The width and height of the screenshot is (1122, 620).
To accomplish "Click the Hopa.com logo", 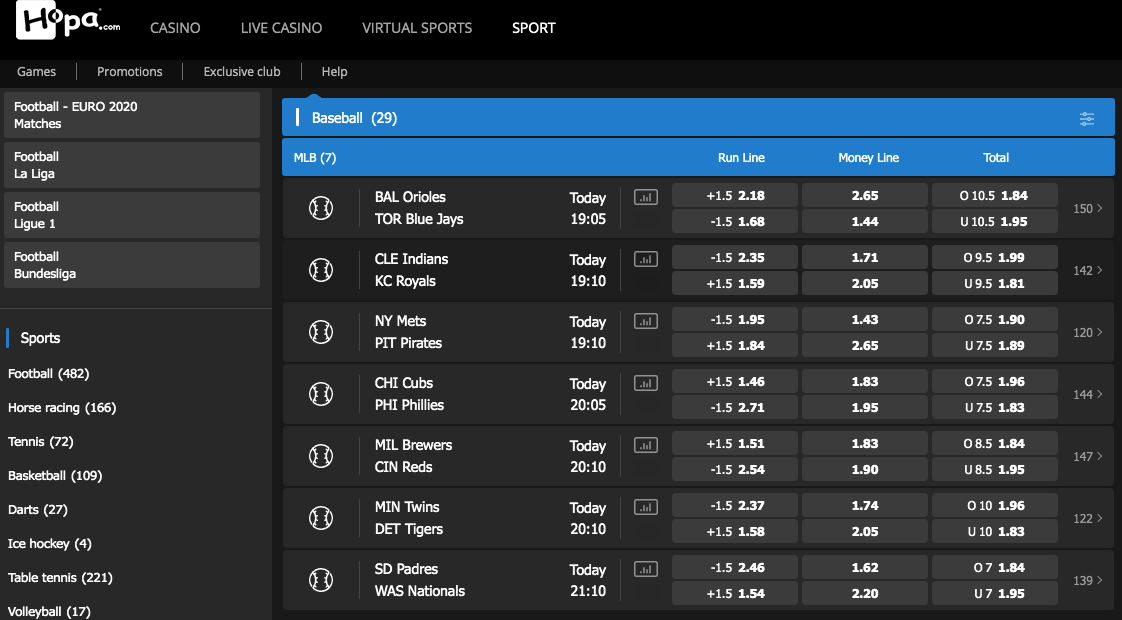I will coord(68,21).
